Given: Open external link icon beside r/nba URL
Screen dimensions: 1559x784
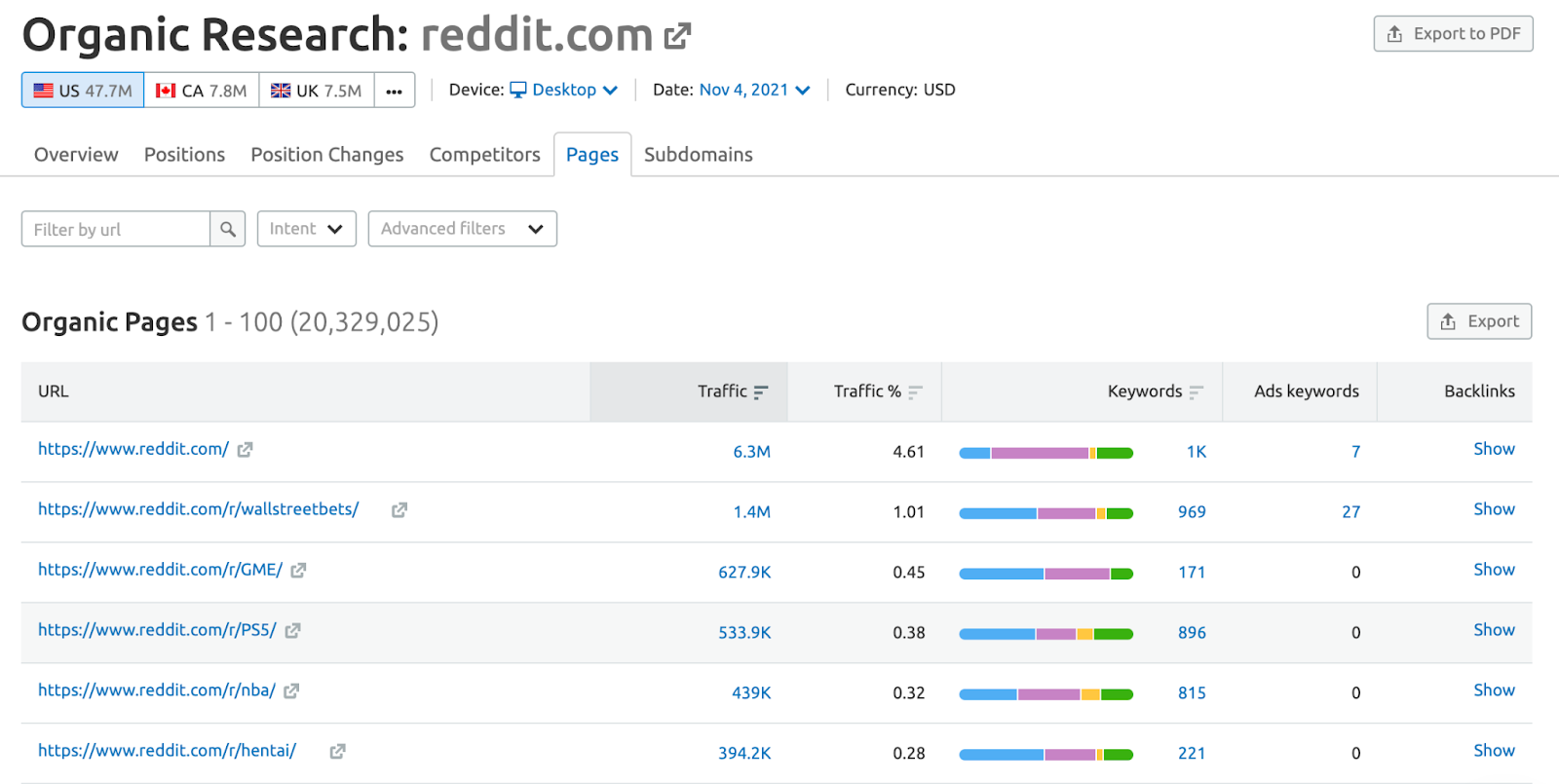Looking at the screenshot, I should 291,691.
